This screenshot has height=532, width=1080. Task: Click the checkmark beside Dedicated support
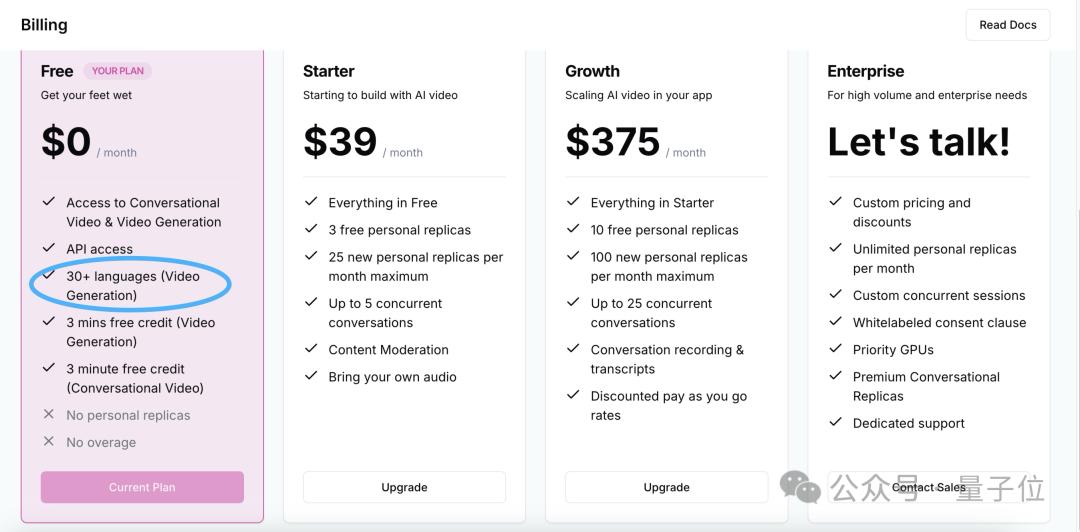pyautogui.click(x=835, y=422)
